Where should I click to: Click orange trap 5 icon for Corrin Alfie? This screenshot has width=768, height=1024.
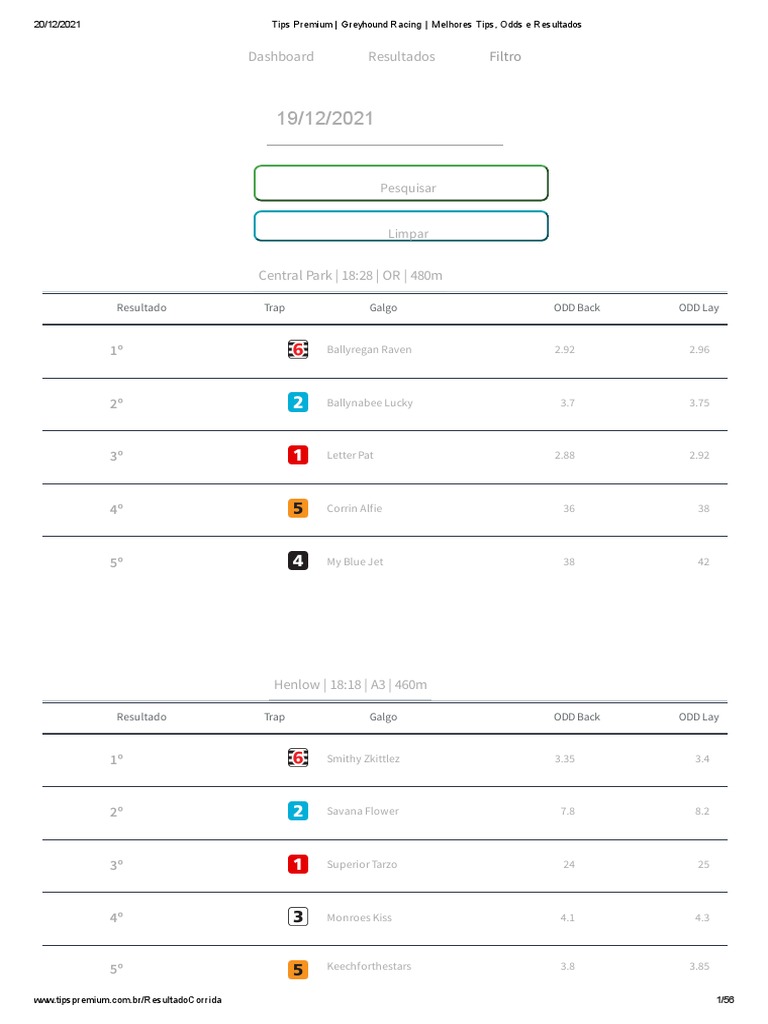pos(297,508)
